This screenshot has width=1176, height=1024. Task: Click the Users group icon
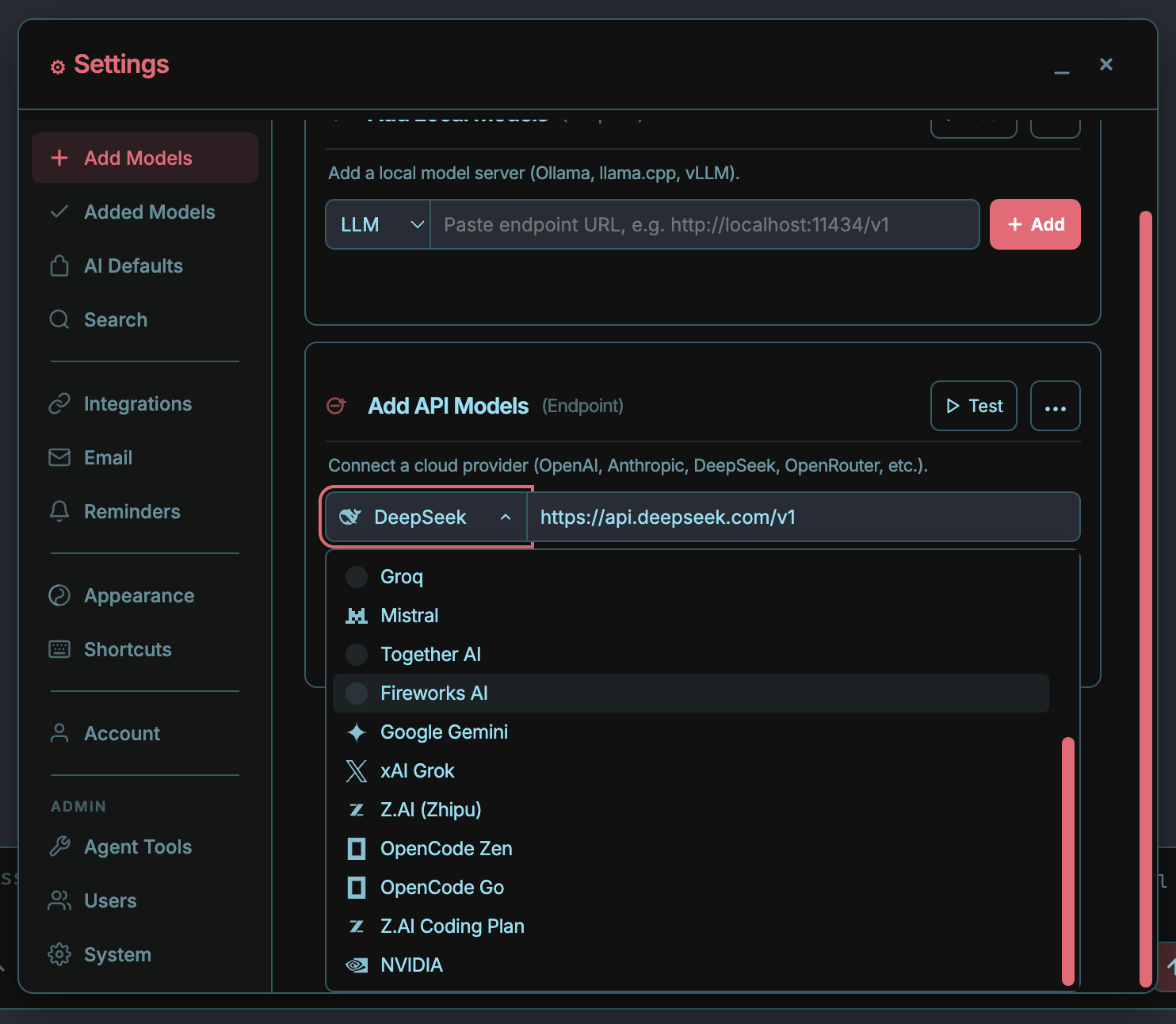click(x=59, y=900)
